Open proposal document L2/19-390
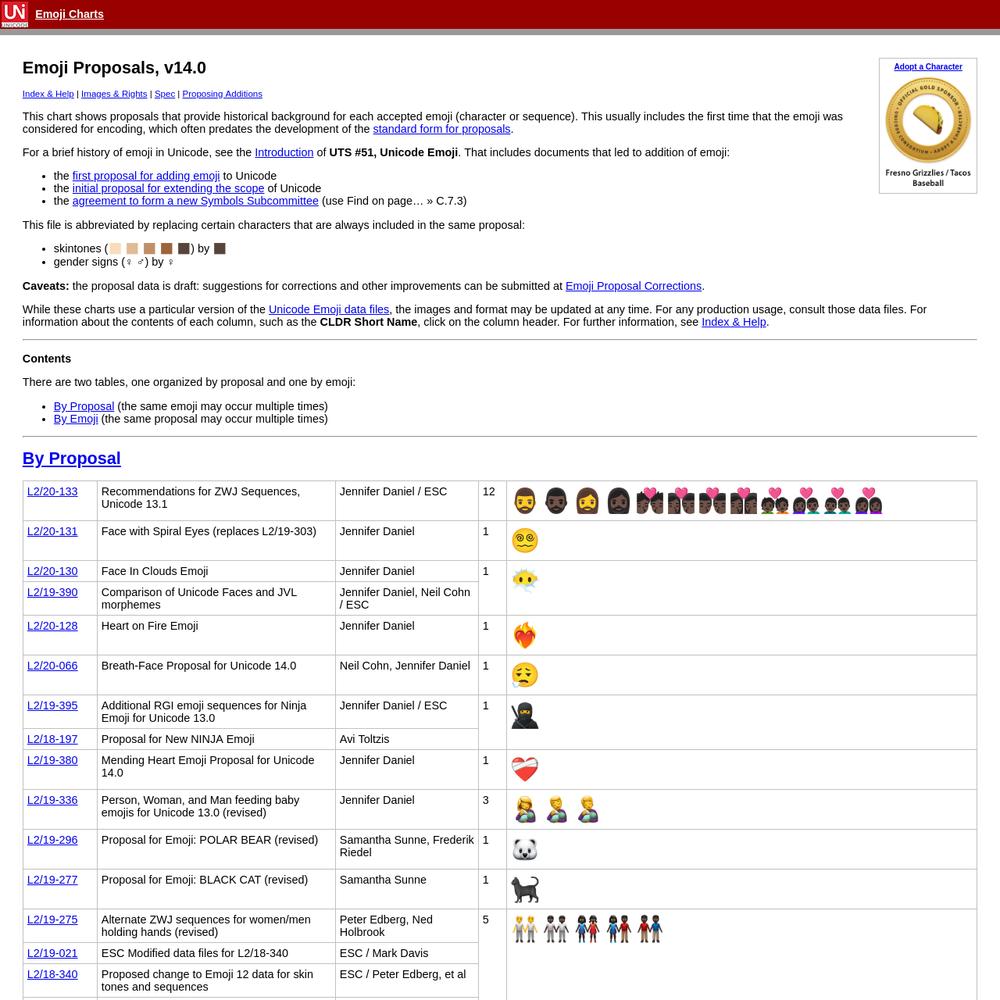The image size is (1000, 1000). click(x=52, y=592)
